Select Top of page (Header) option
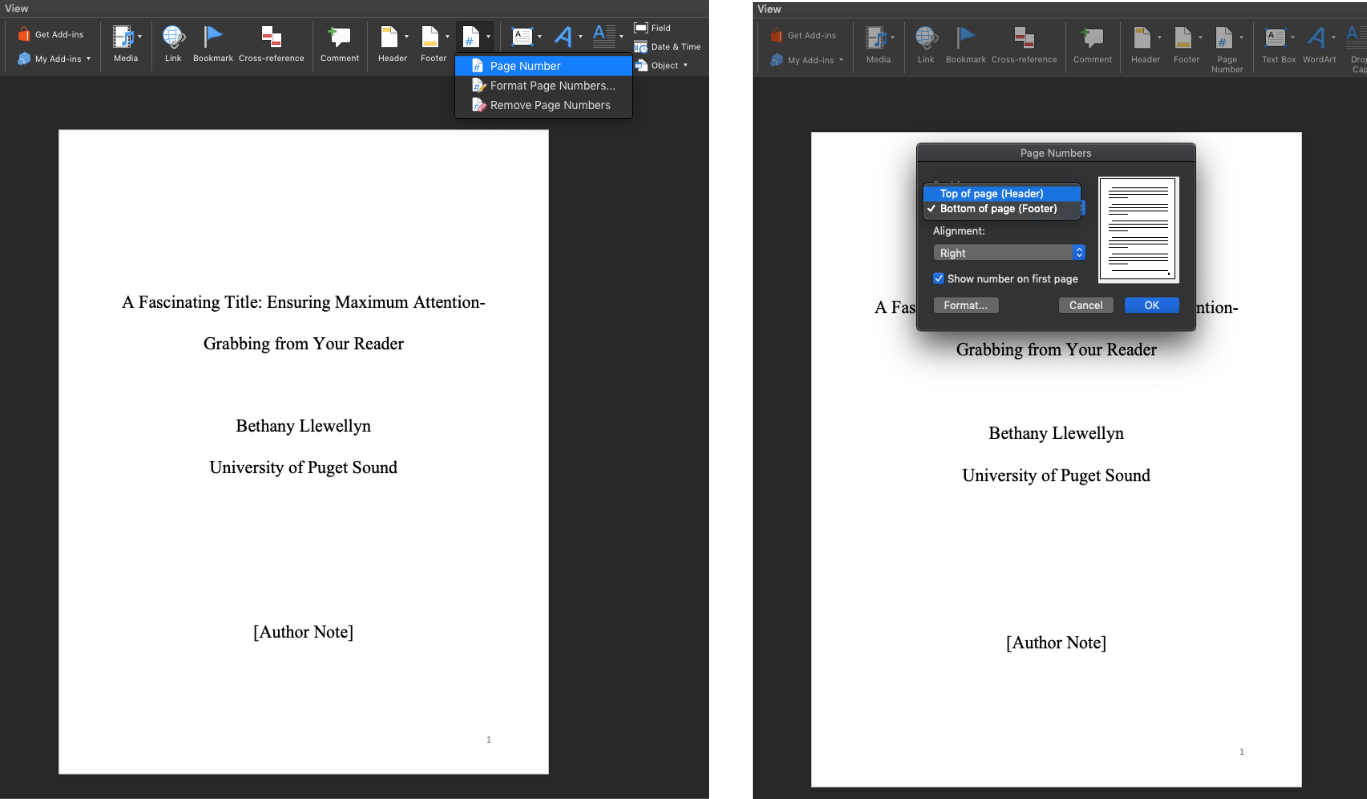 [1002, 194]
